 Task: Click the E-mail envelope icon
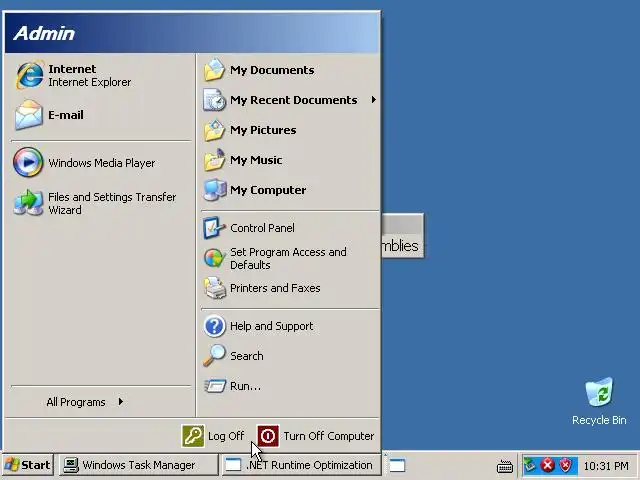(28, 115)
